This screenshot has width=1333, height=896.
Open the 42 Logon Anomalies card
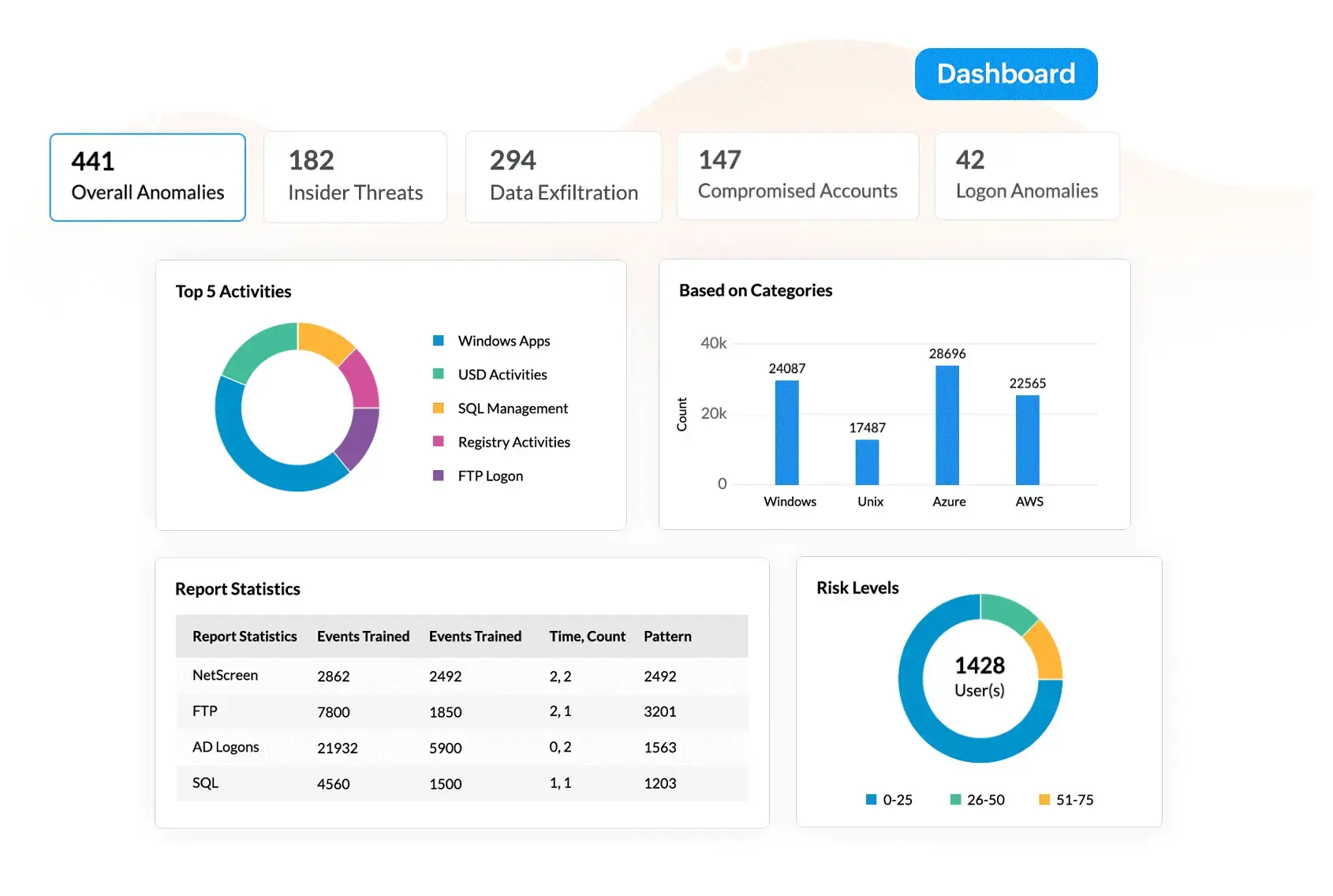coord(1026,176)
